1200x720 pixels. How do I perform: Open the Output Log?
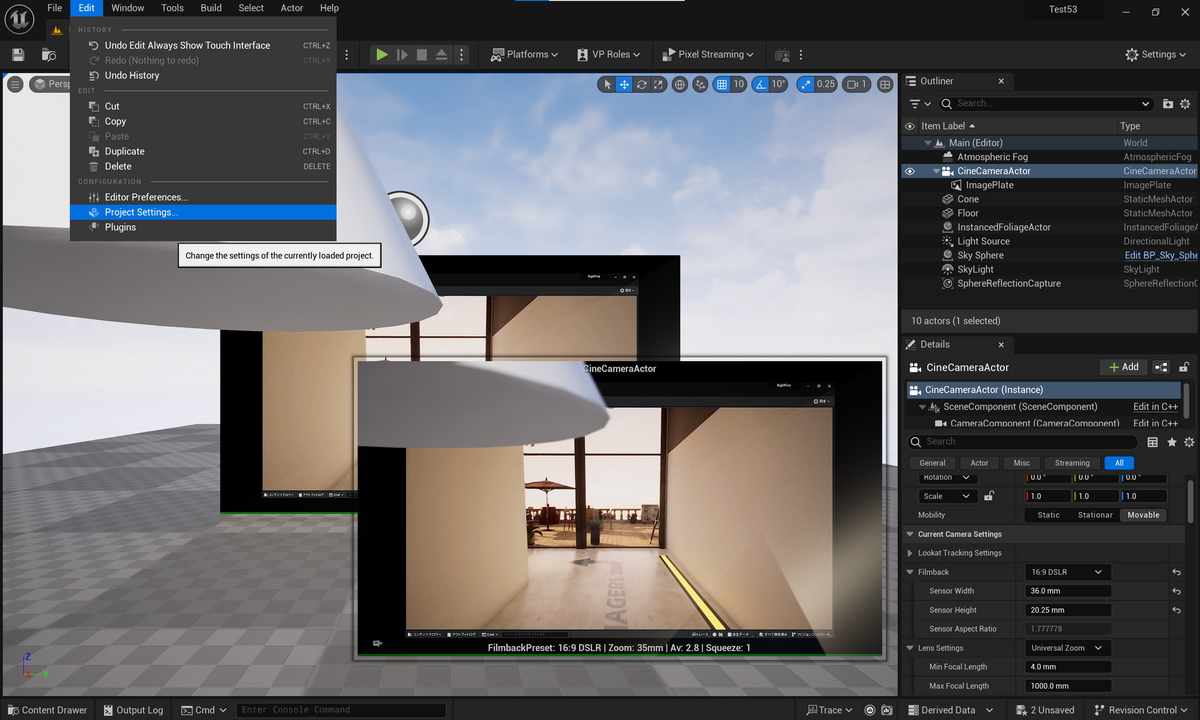click(x=133, y=710)
